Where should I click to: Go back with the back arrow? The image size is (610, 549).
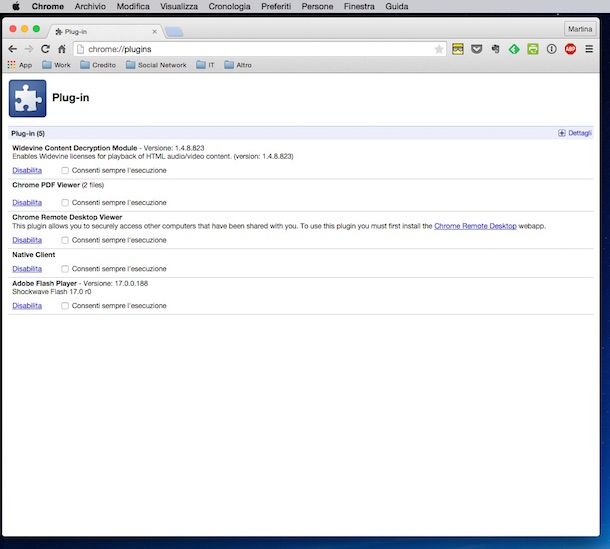pyautogui.click(x=12, y=49)
